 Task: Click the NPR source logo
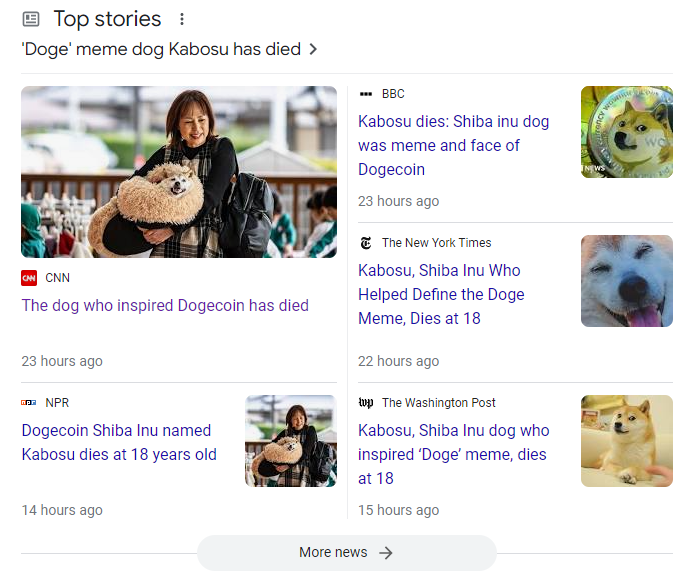(x=29, y=403)
